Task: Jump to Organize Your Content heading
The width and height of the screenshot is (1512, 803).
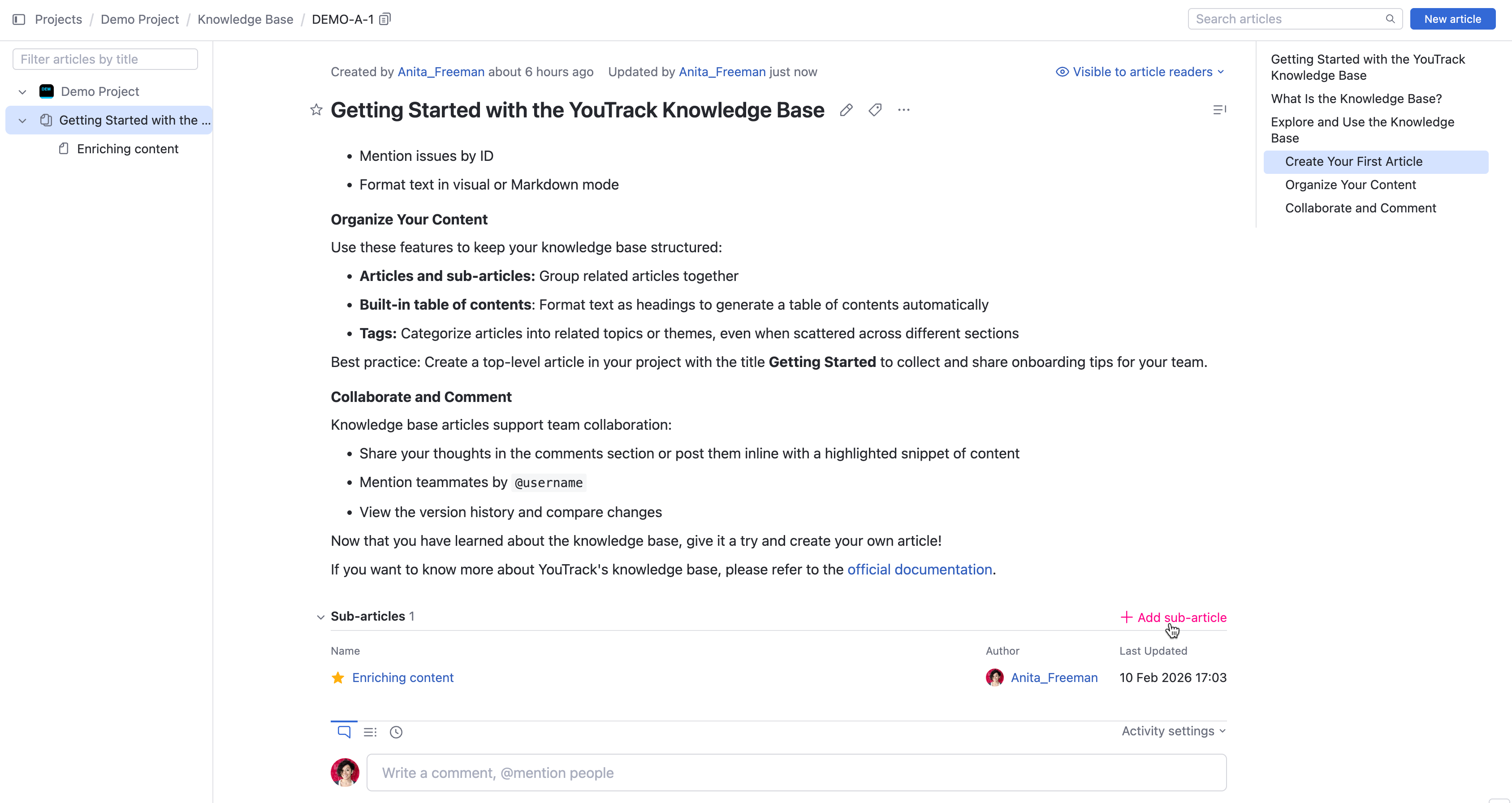Action: coord(1350,185)
